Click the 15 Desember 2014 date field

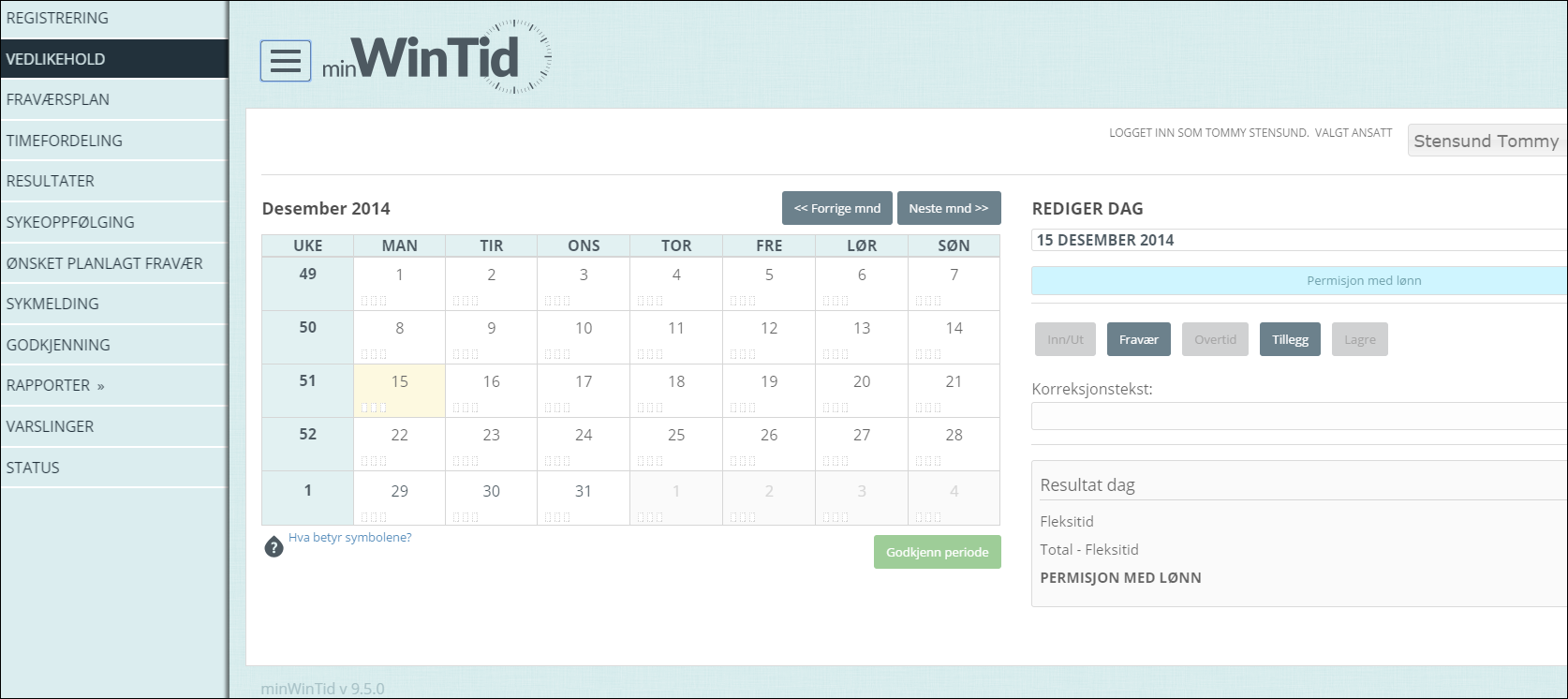click(x=1299, y=240)
